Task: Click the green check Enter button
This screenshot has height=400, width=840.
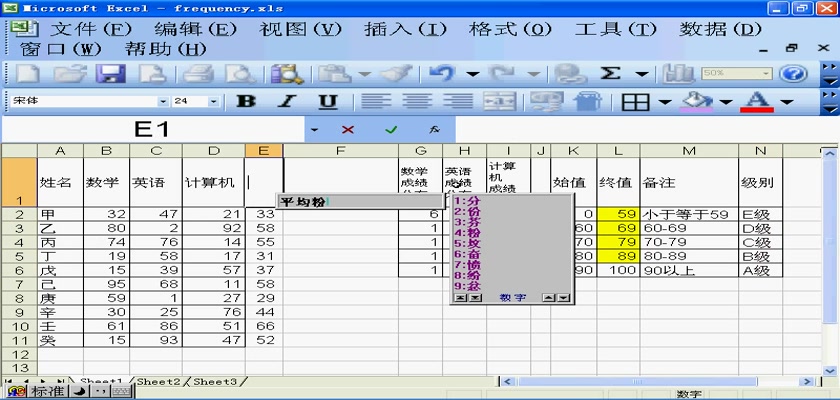Action: pyautogui.click(x=391, y=130)
